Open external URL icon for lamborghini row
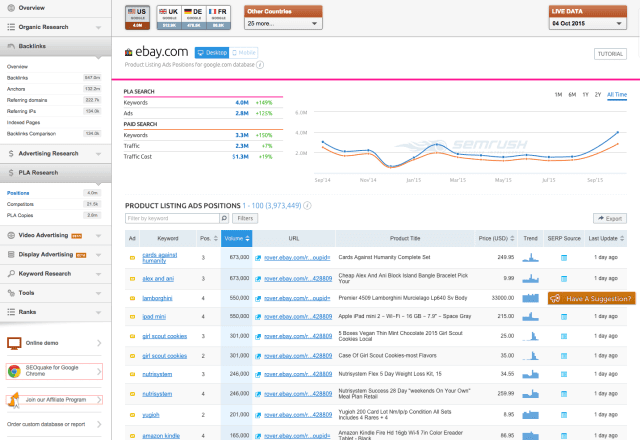The width and height of the screenshot is (640, 440). [x=258, y=299]
